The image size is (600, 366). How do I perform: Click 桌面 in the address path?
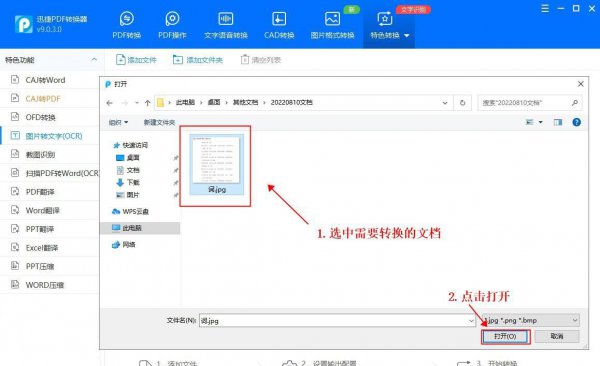click(214, 102)
